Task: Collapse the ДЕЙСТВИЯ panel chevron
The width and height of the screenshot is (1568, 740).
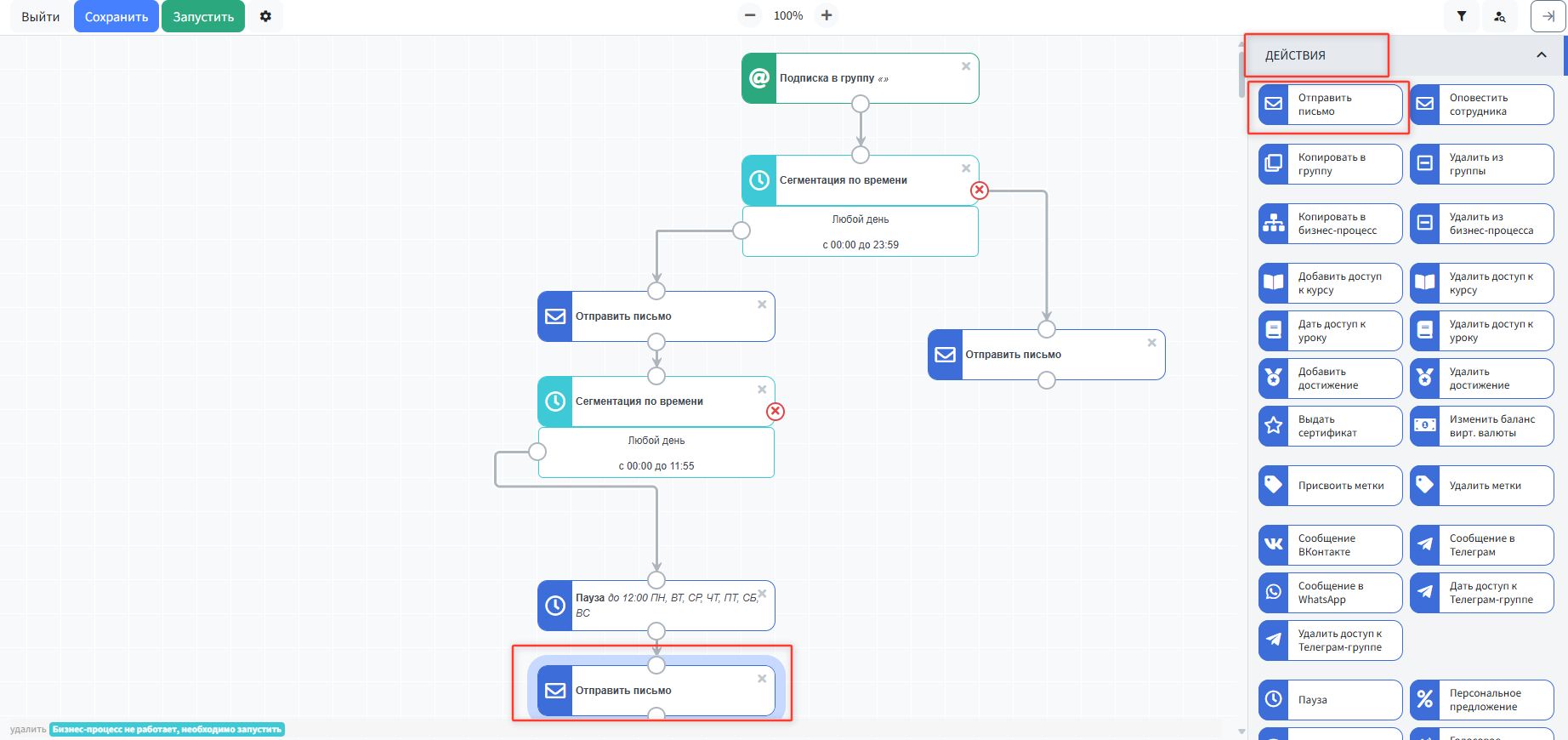Action: click(1541, 55)
